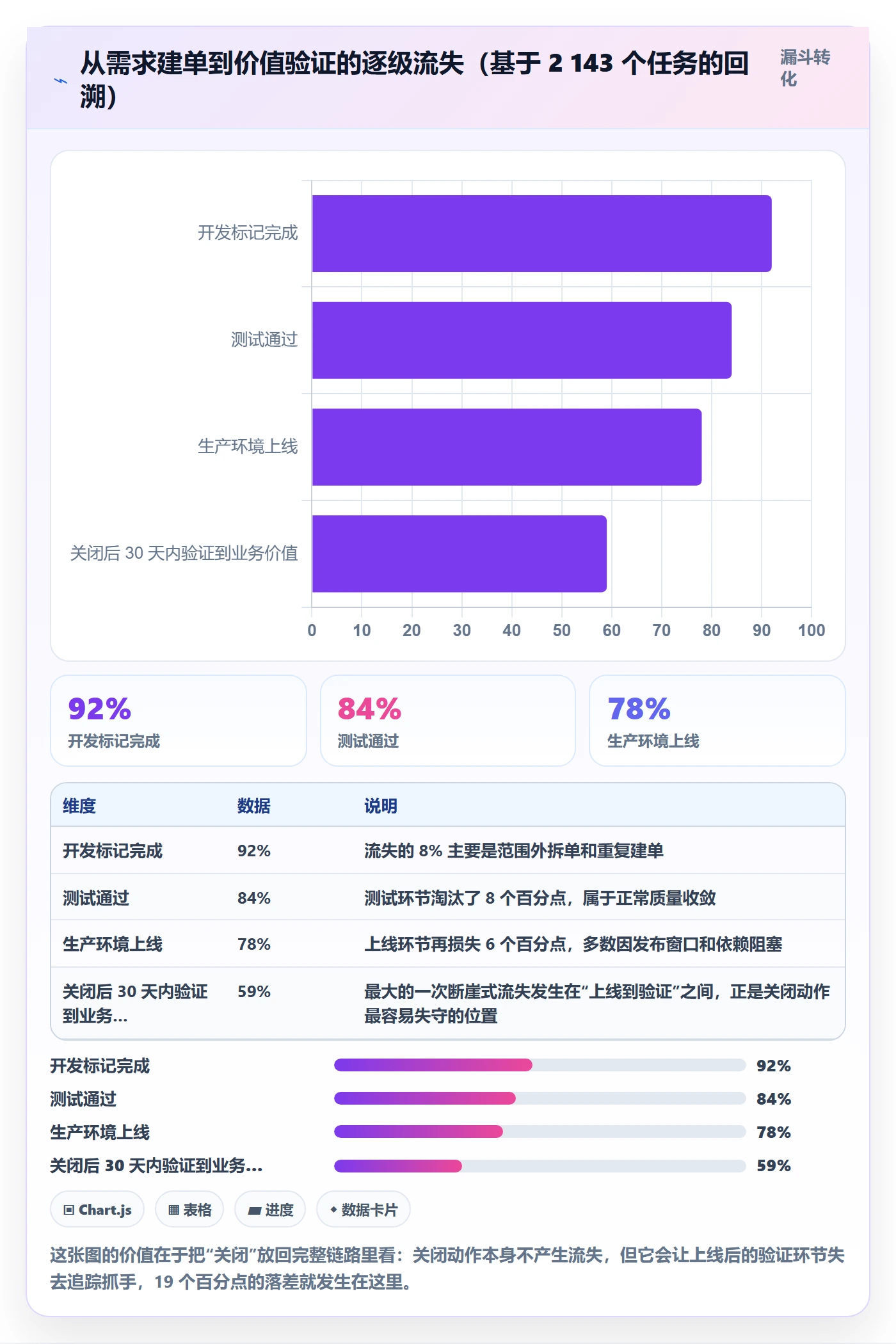Click the 84% cell in the table

(x=254, y=898)
